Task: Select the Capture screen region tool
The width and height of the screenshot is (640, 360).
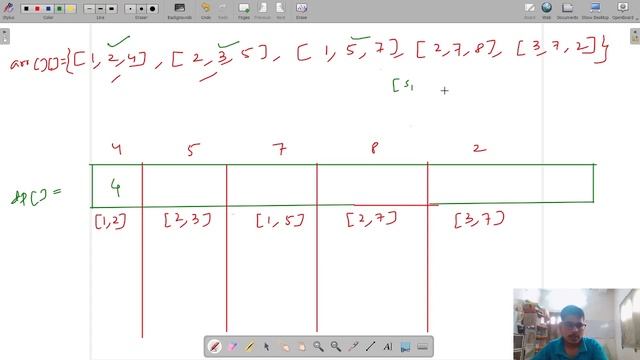Action: [405, 347]
